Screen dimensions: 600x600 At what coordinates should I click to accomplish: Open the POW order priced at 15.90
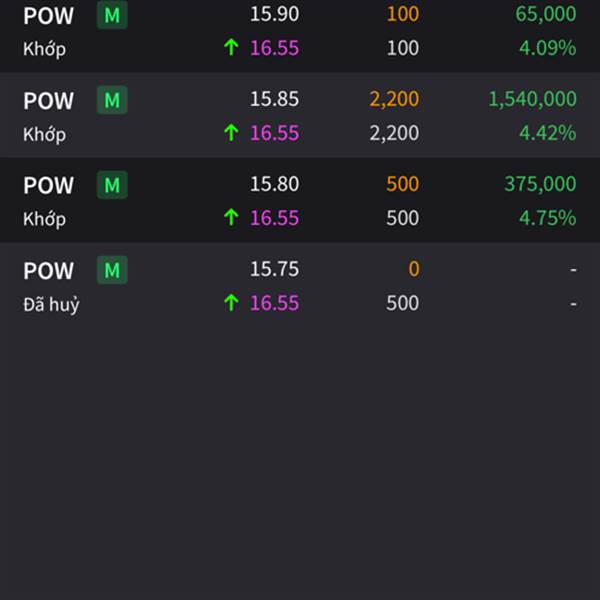[x=48, y=16]
